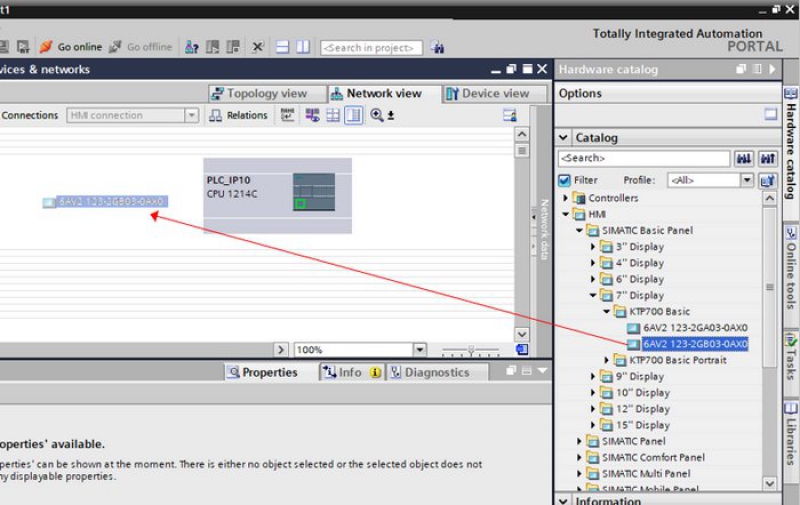Click the Search in project field
Viewport: 800px width, 505px height.
[371, 47]
